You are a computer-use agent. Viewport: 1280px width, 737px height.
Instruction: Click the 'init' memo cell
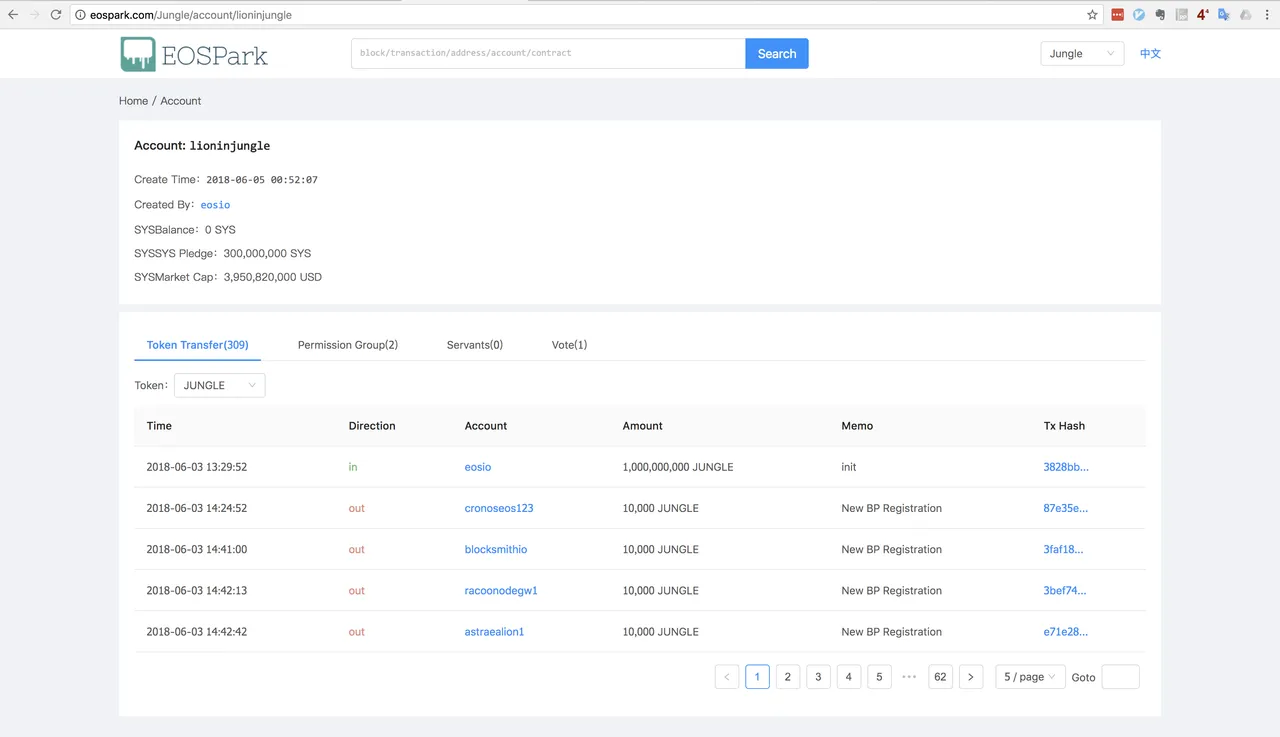click(849, 467)
